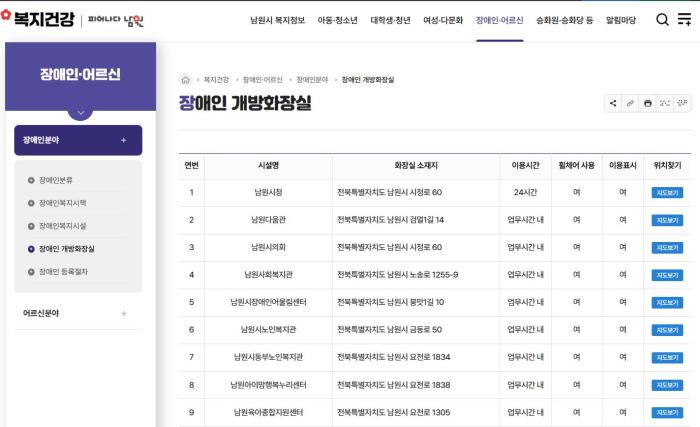Click the 화장실 소재지 column header

(416, 165)
